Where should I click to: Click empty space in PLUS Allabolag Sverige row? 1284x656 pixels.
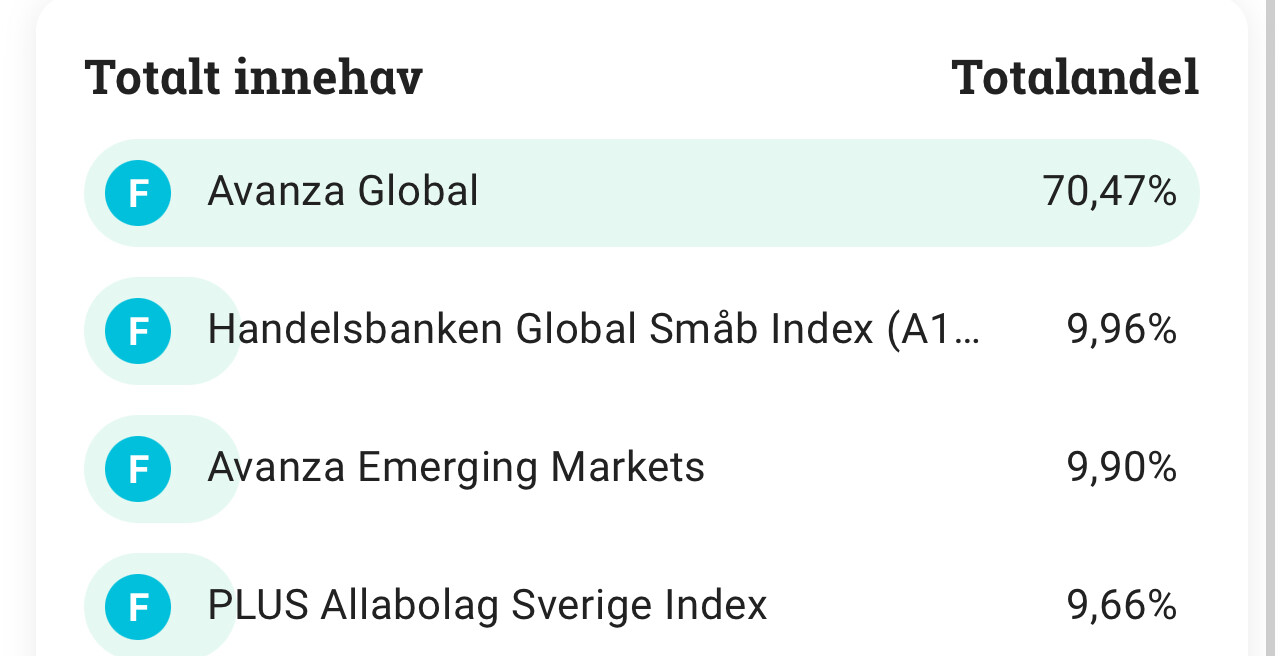point(910,606)
